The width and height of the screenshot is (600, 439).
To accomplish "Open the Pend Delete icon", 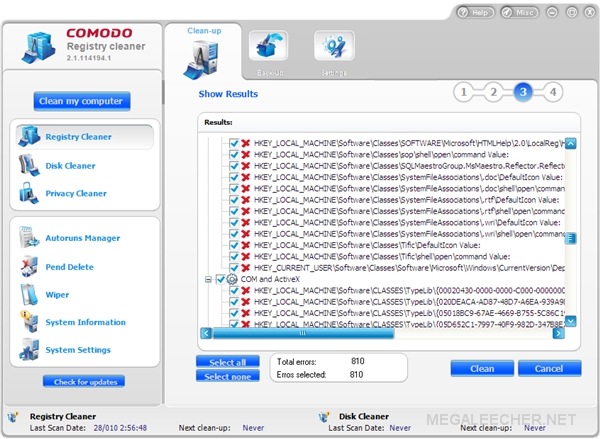I will (29, 266).
